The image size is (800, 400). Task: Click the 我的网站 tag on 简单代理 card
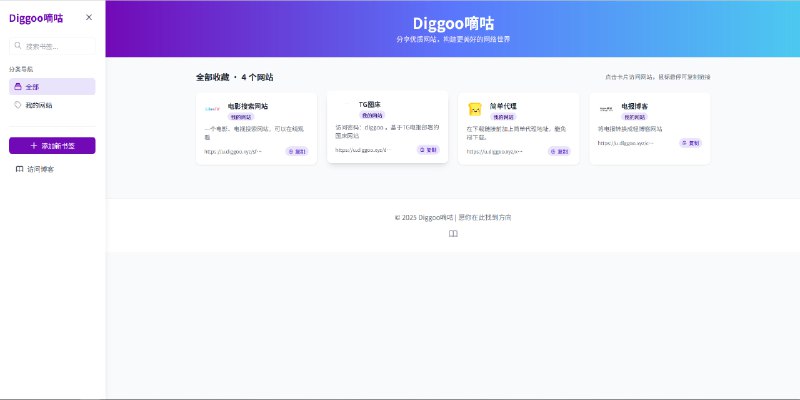click(x=503, y=117)
